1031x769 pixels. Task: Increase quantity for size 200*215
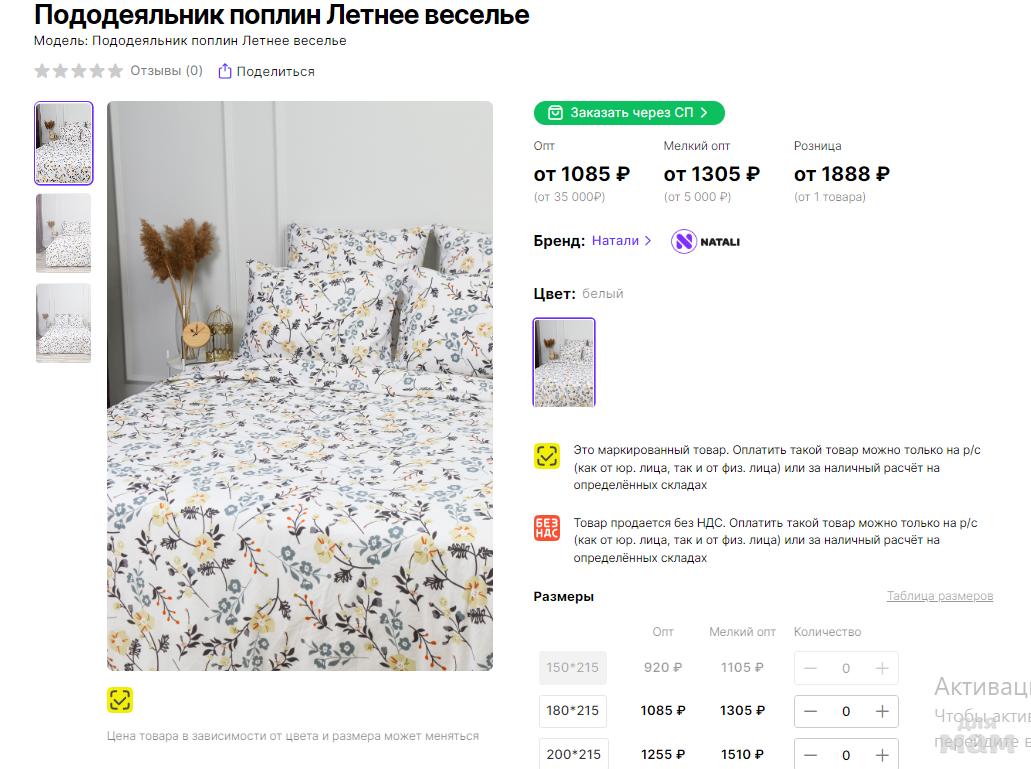click(882, 755)
